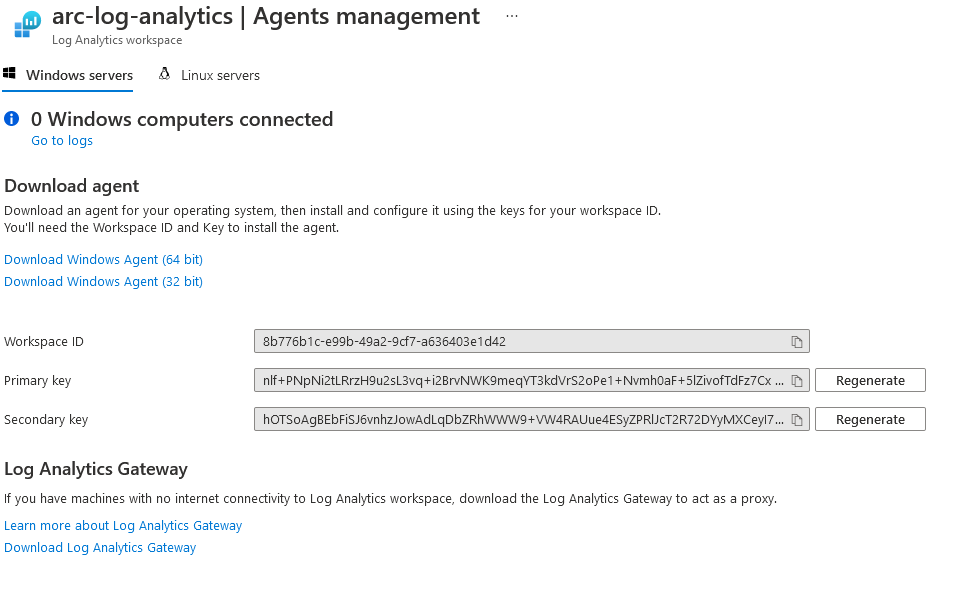The height and width of the screenshot is (599, 954).
Task: Select the Secondary key field
Action: click(x=532, y=420)
